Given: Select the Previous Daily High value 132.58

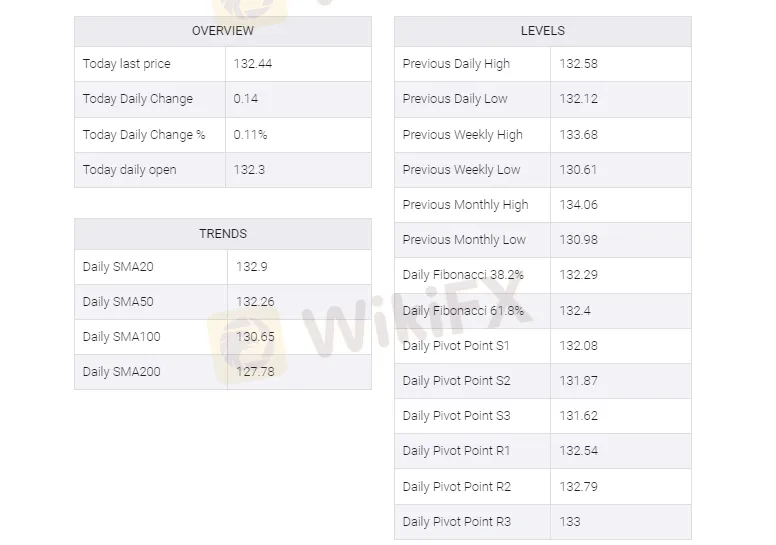Looking at the screenshot, I should click(579, 64).
